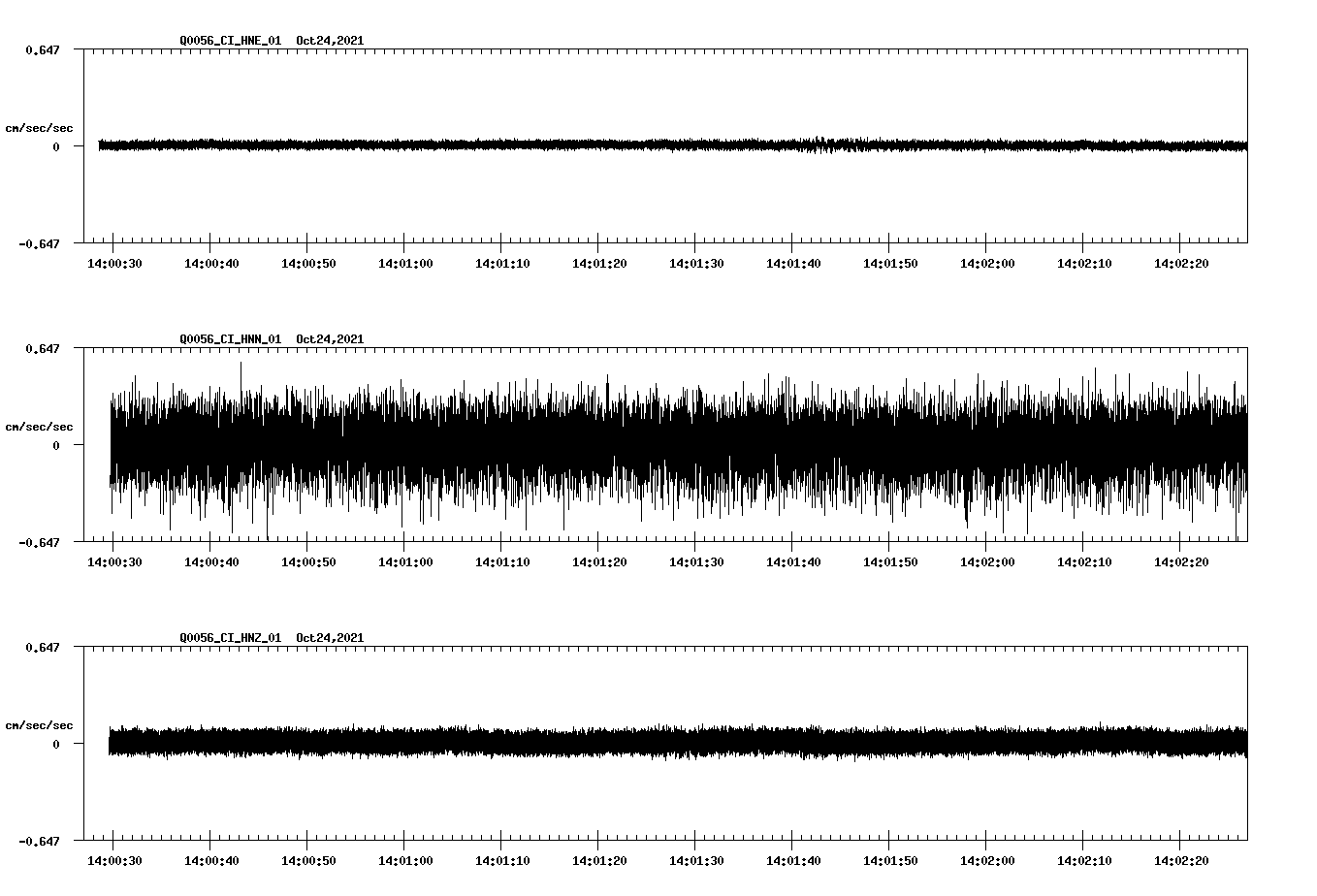Choose 14:01:10 time label under HNZ plot

point(502,861)
